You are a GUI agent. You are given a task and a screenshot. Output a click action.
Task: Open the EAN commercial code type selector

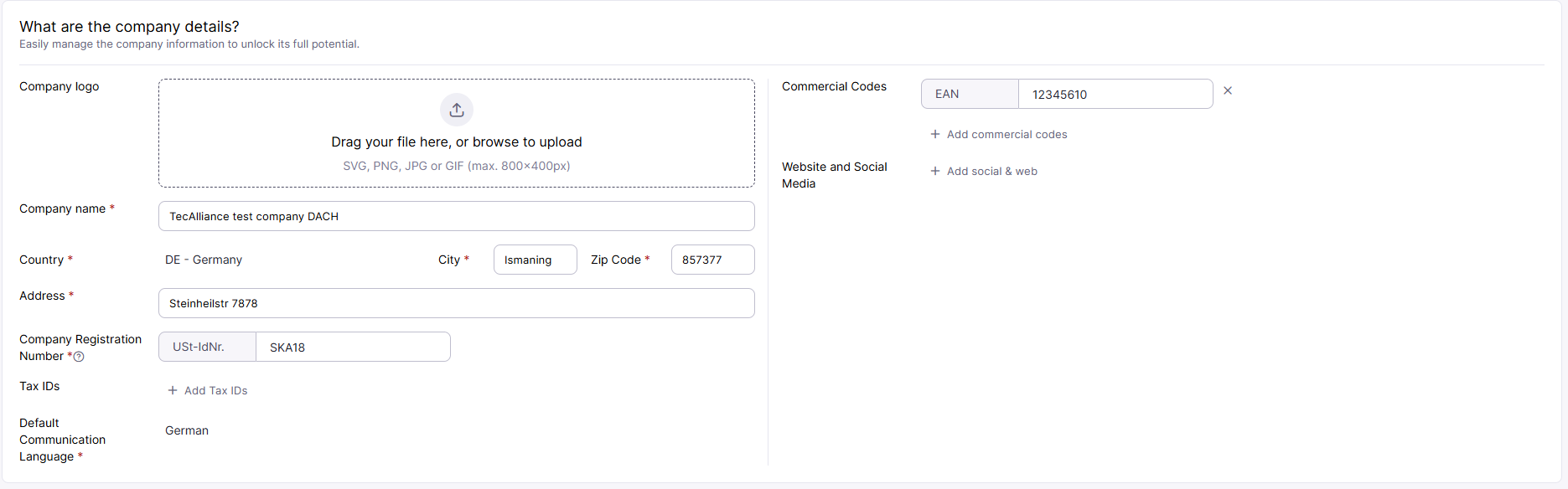[970, 94]
